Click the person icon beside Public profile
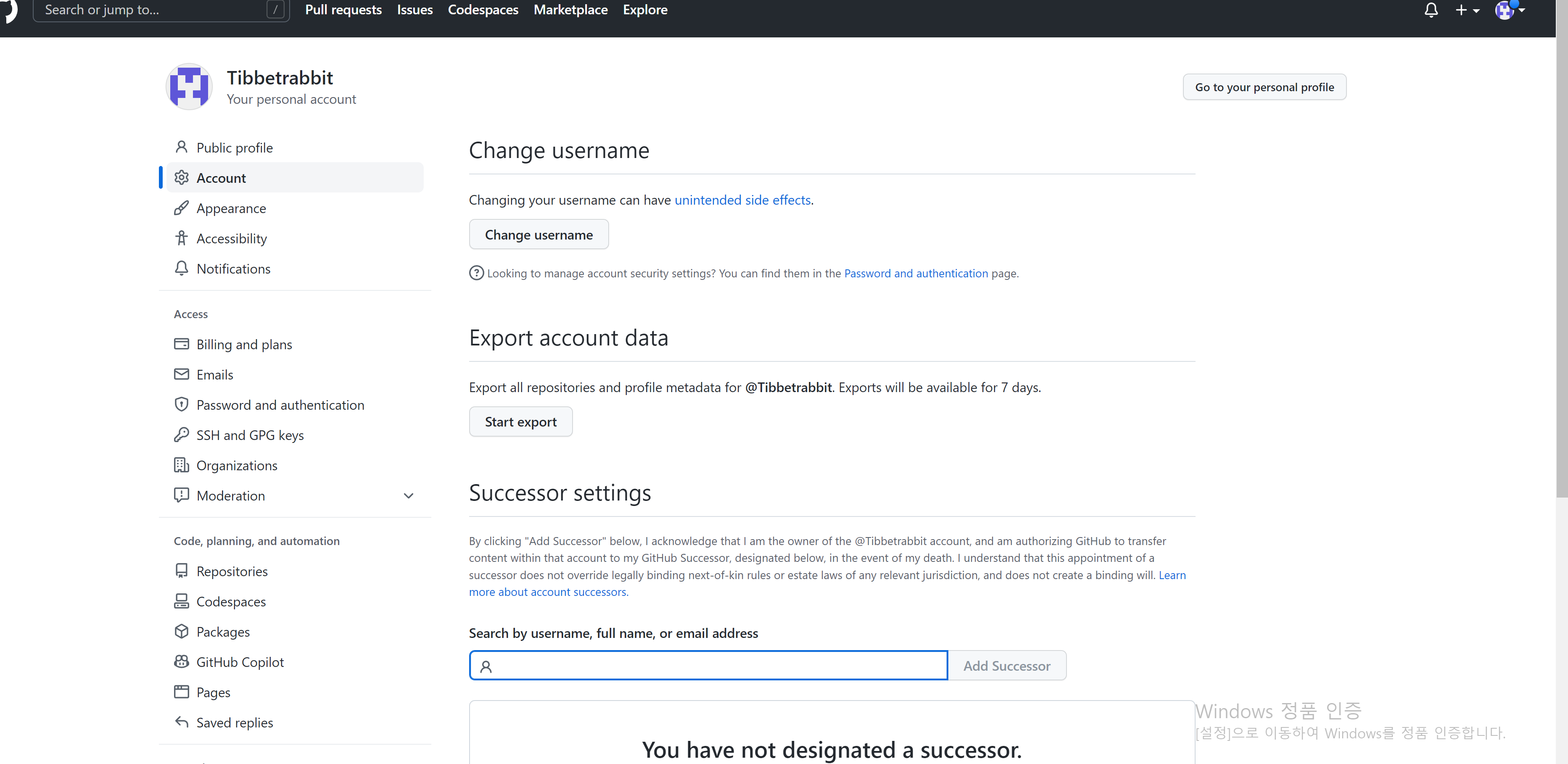1568x764 pixels. 181,147
